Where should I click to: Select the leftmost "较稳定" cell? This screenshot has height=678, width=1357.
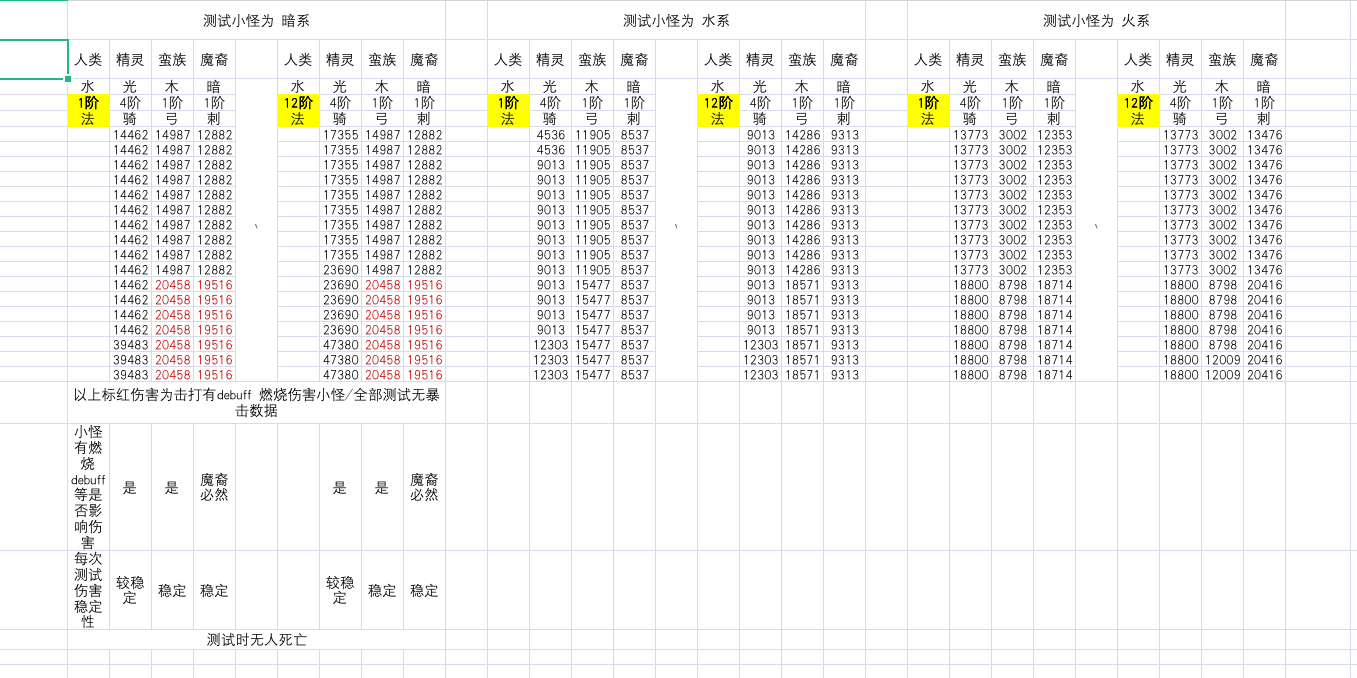[130, 590]
